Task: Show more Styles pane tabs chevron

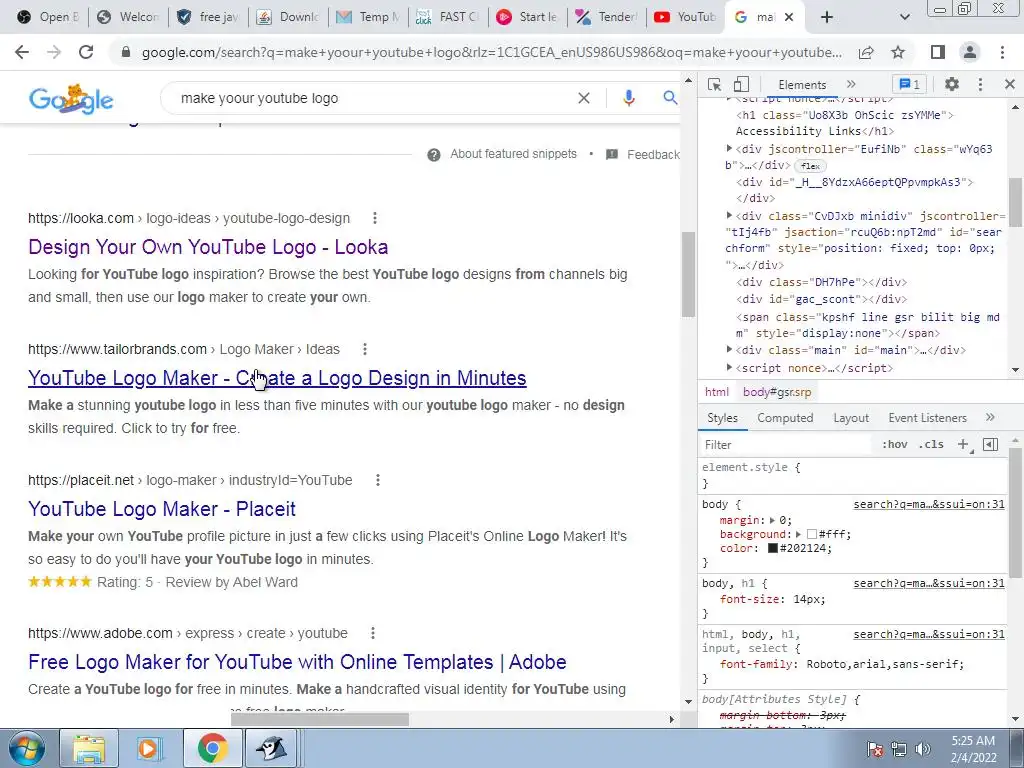Action: tap(990, 417)
